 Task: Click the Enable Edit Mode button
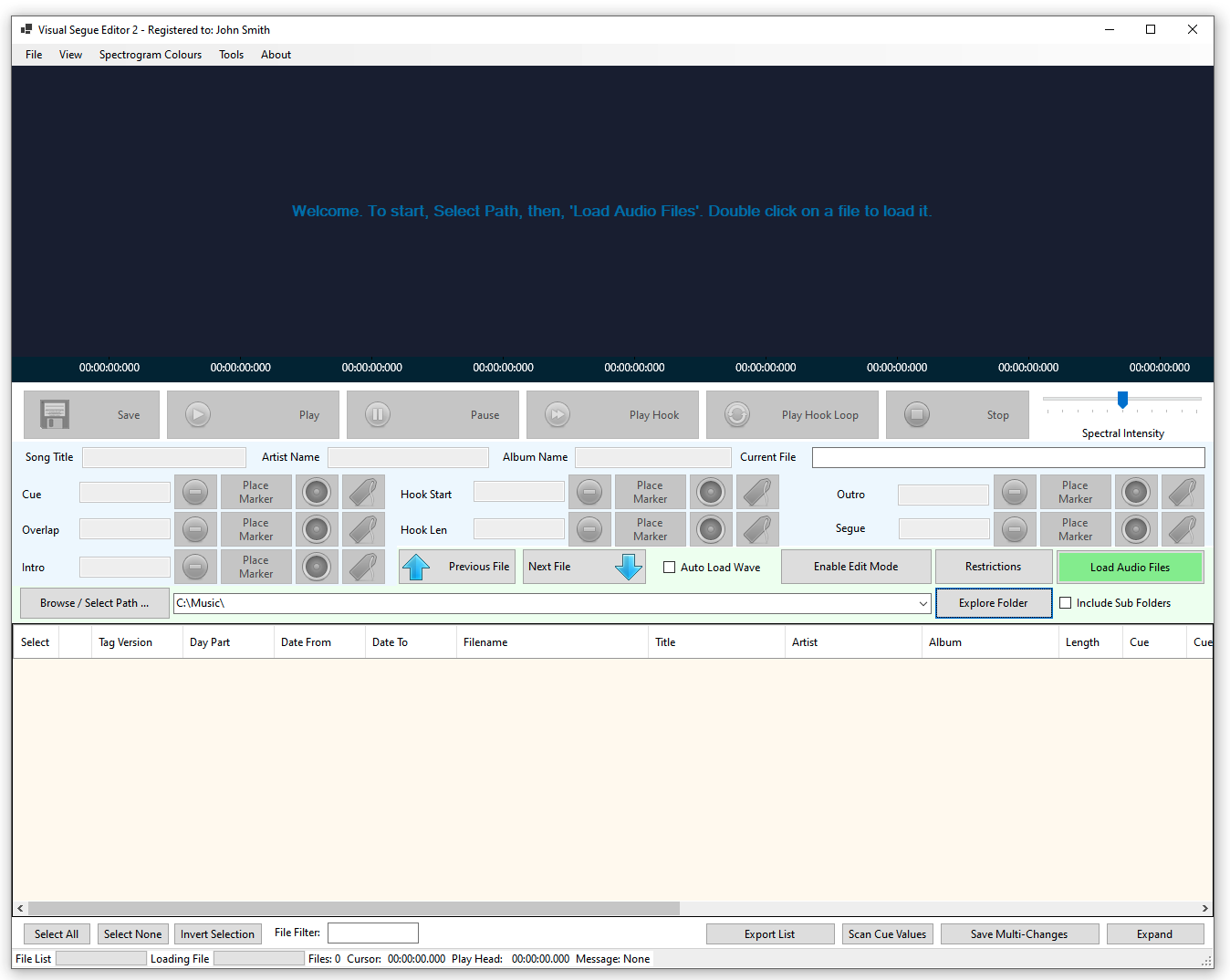(x=856, y=567)
